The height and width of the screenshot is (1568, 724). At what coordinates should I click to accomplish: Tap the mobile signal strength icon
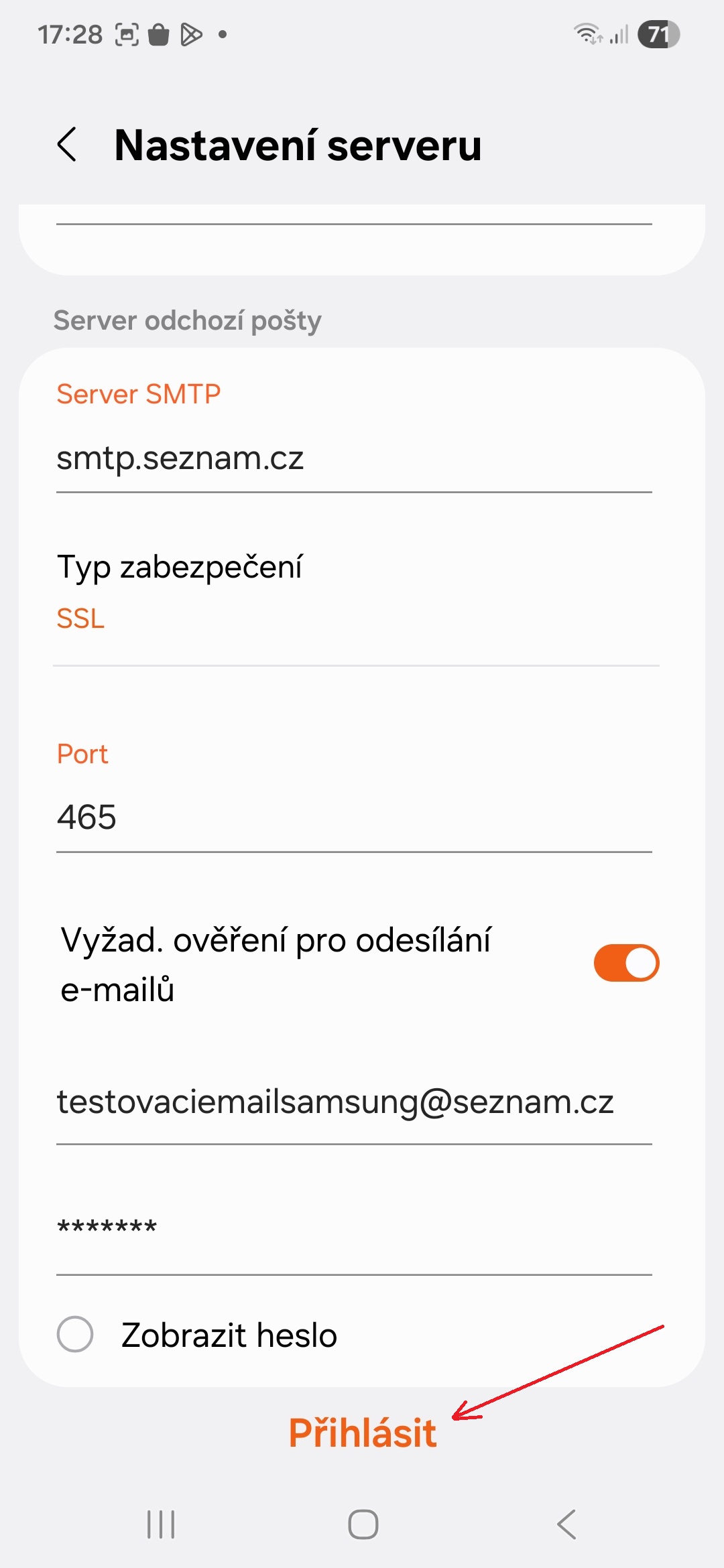pos(619,34)
